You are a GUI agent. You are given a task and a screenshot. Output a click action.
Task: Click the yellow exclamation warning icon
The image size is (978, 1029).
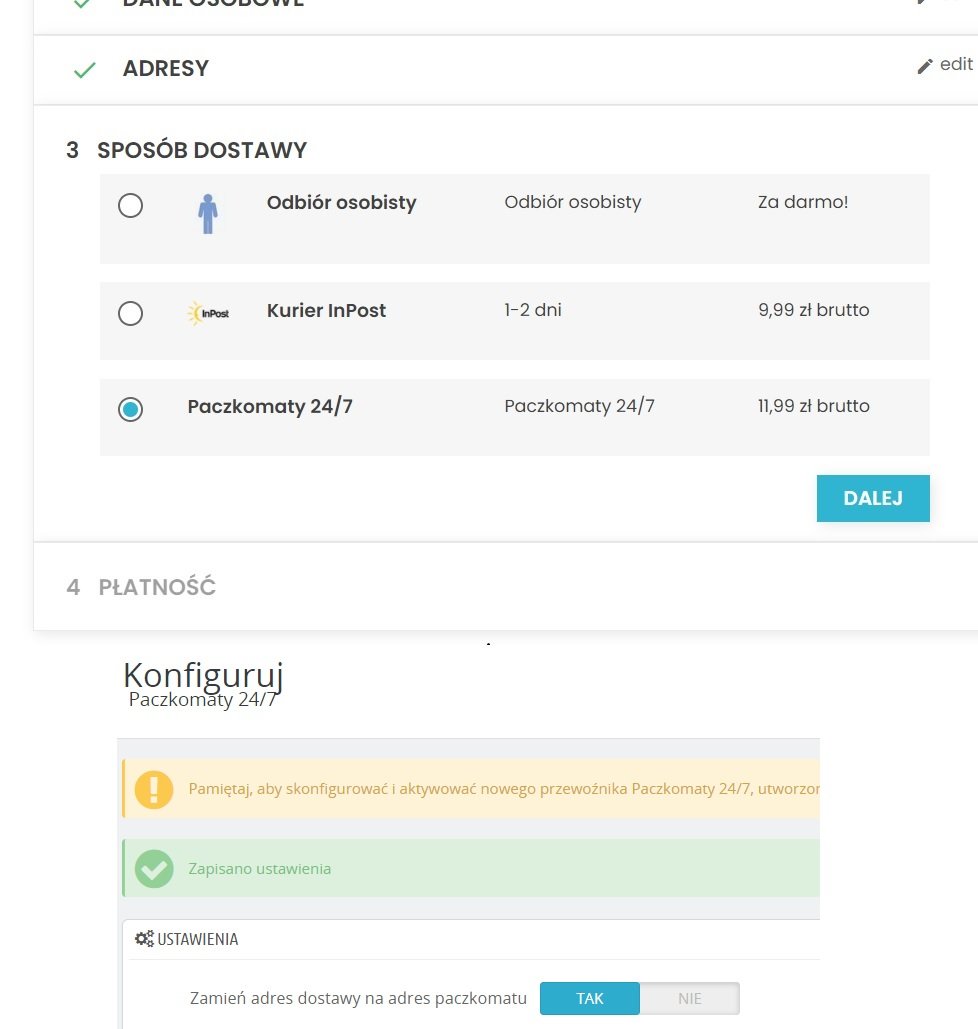154,789
